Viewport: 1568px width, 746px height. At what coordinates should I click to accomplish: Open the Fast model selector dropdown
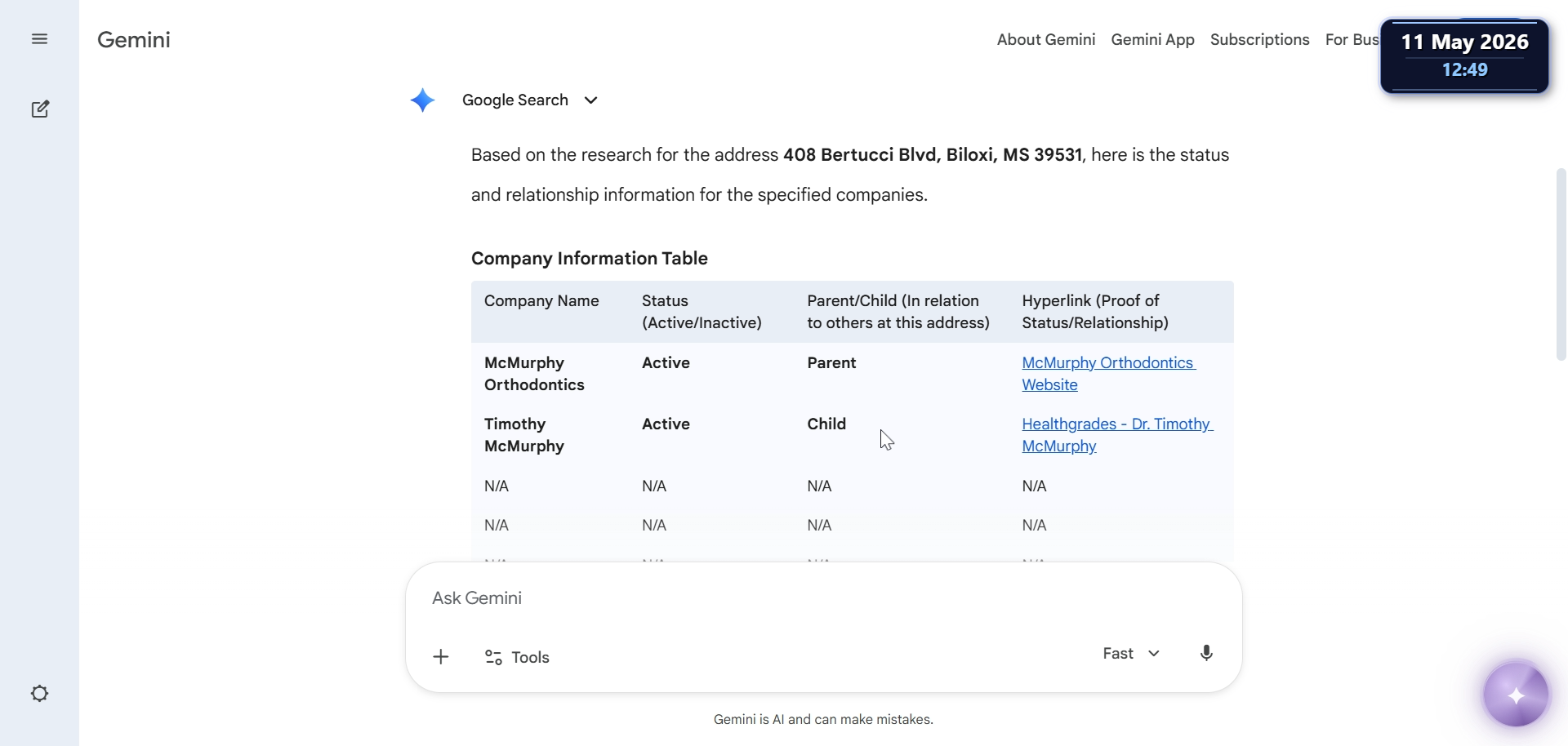[x=1131, y=654]
